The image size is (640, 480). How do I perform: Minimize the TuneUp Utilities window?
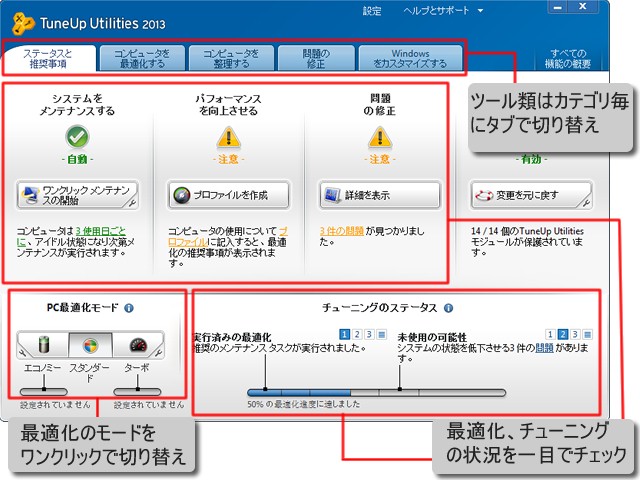click(557, 7)
